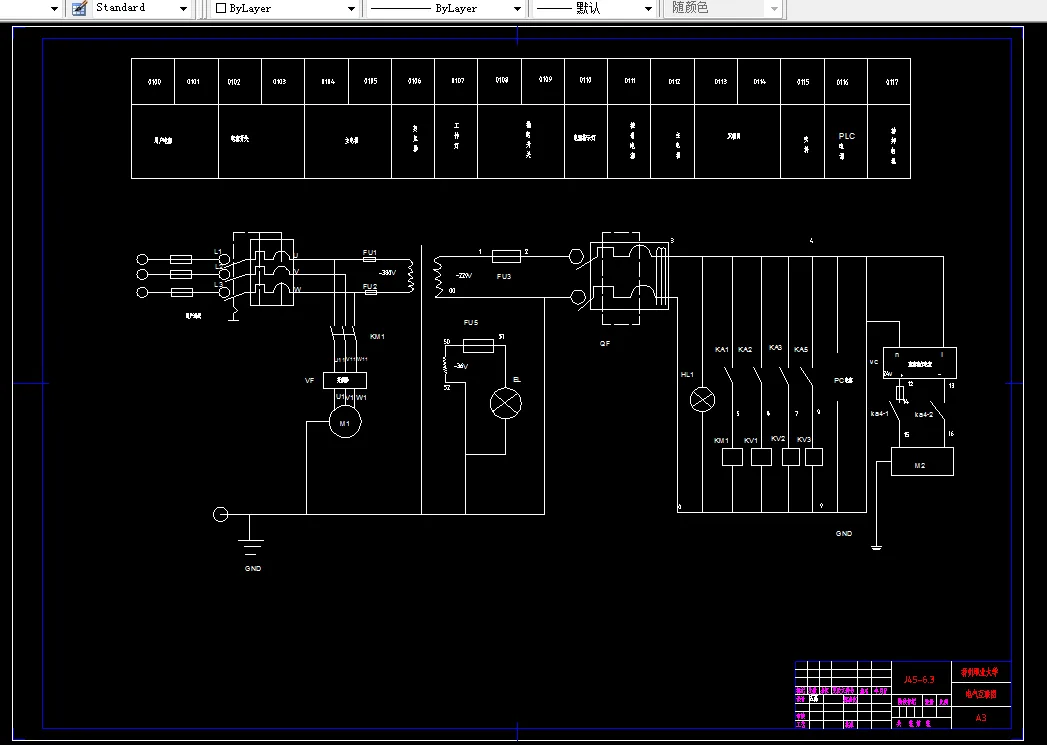Screen dimensions: 1047x745
Task: Click the A3 sheet size text
Action: [981, 718]
